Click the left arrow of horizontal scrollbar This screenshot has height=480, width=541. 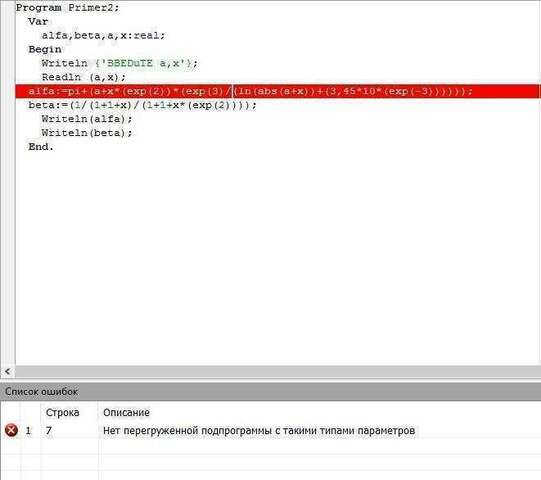pyautogui.click(x=7, y=372)
